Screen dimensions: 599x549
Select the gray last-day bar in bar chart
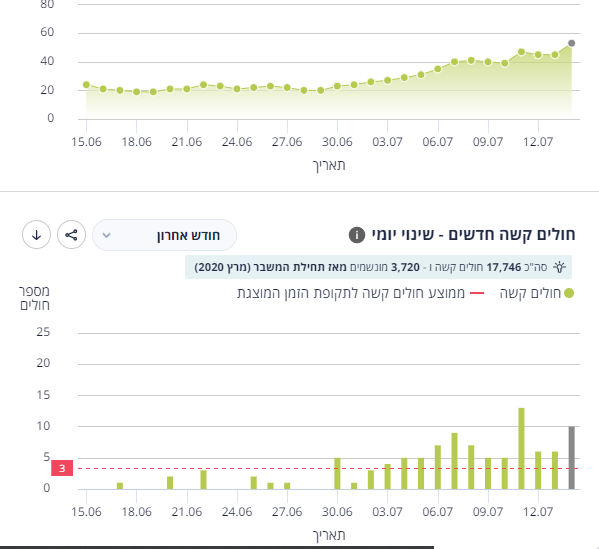pyautogui.click(x=571, y=458)
